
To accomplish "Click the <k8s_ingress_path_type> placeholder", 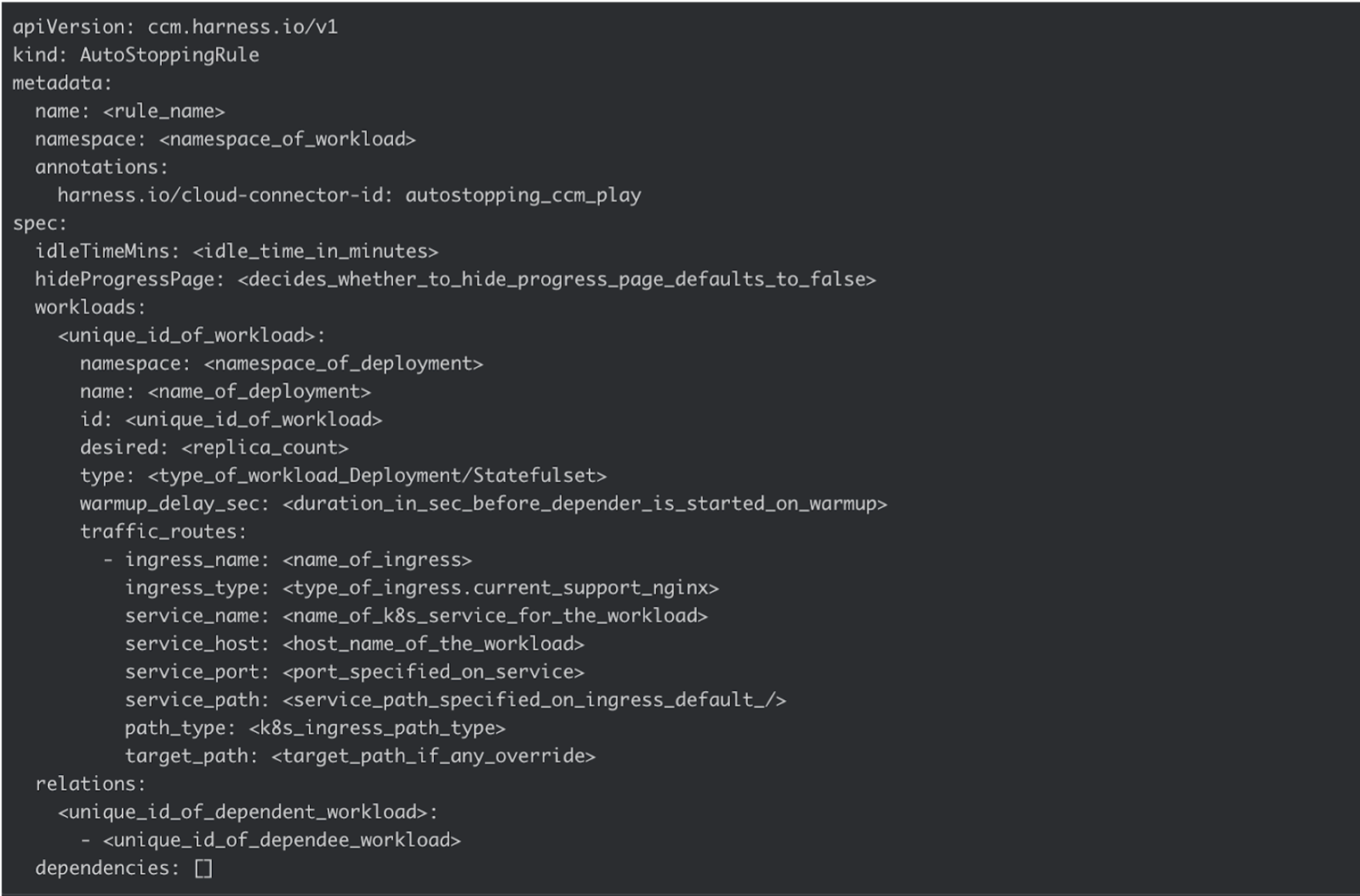I will tap(377, 728).
